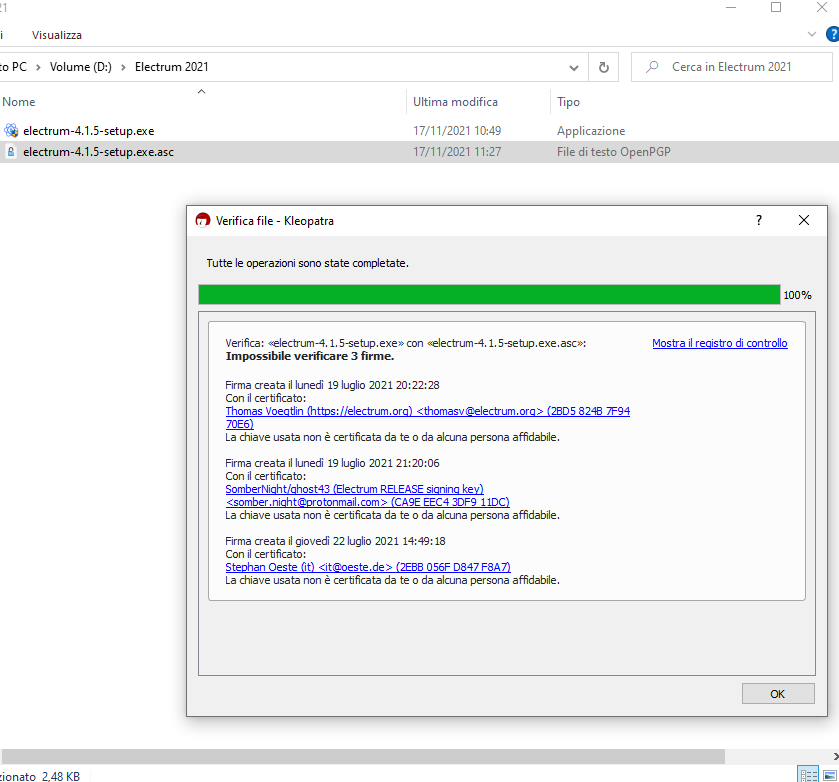Click the Applicazione type cell

click(x=591, y=131)
